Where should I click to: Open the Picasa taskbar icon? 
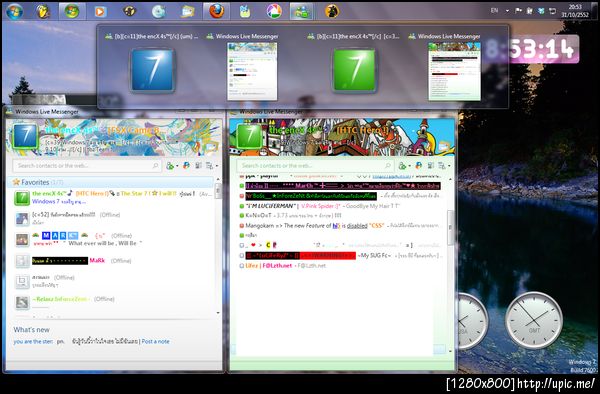[274, 11]
